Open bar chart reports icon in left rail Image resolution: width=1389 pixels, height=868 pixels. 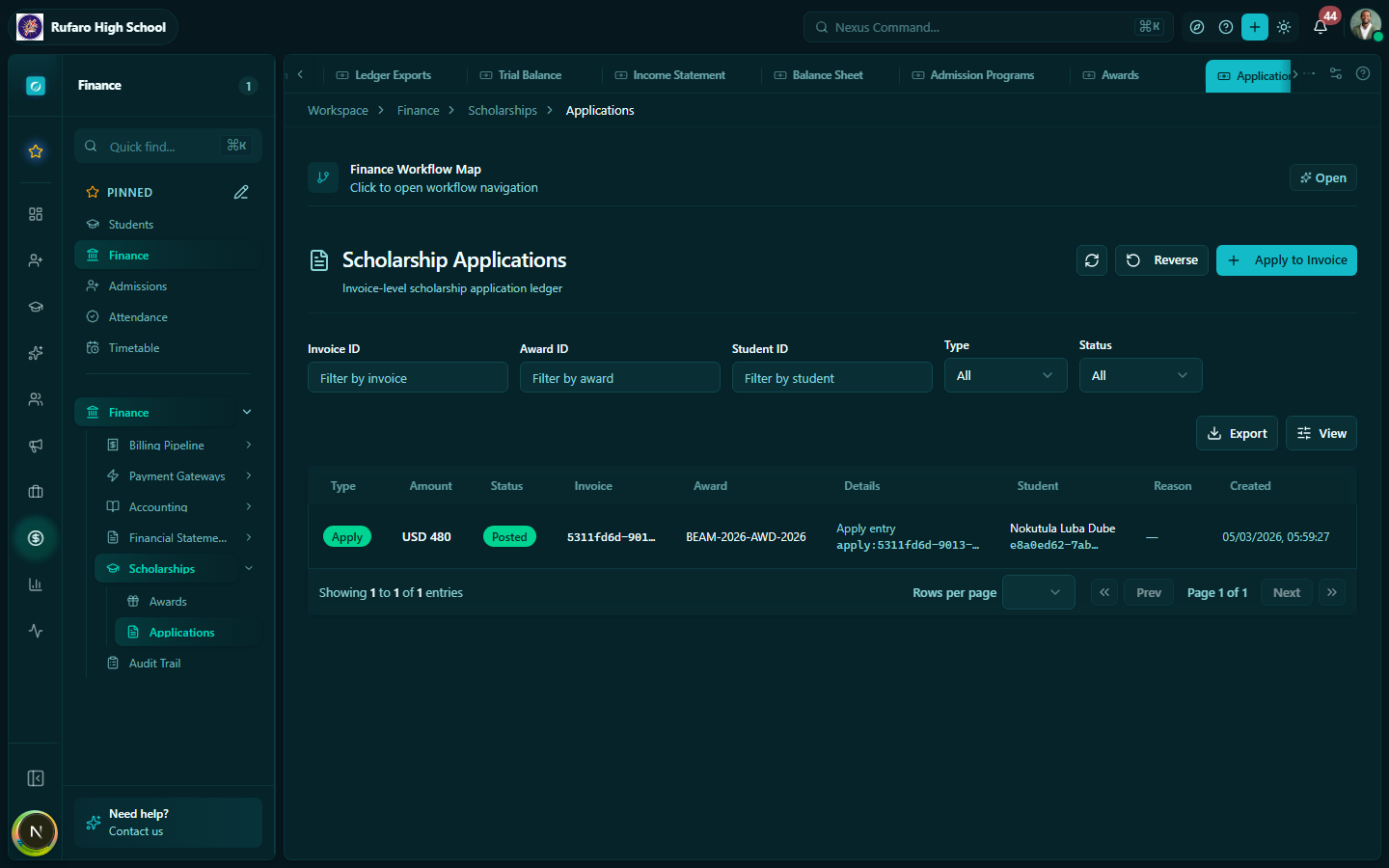[36, 584]
